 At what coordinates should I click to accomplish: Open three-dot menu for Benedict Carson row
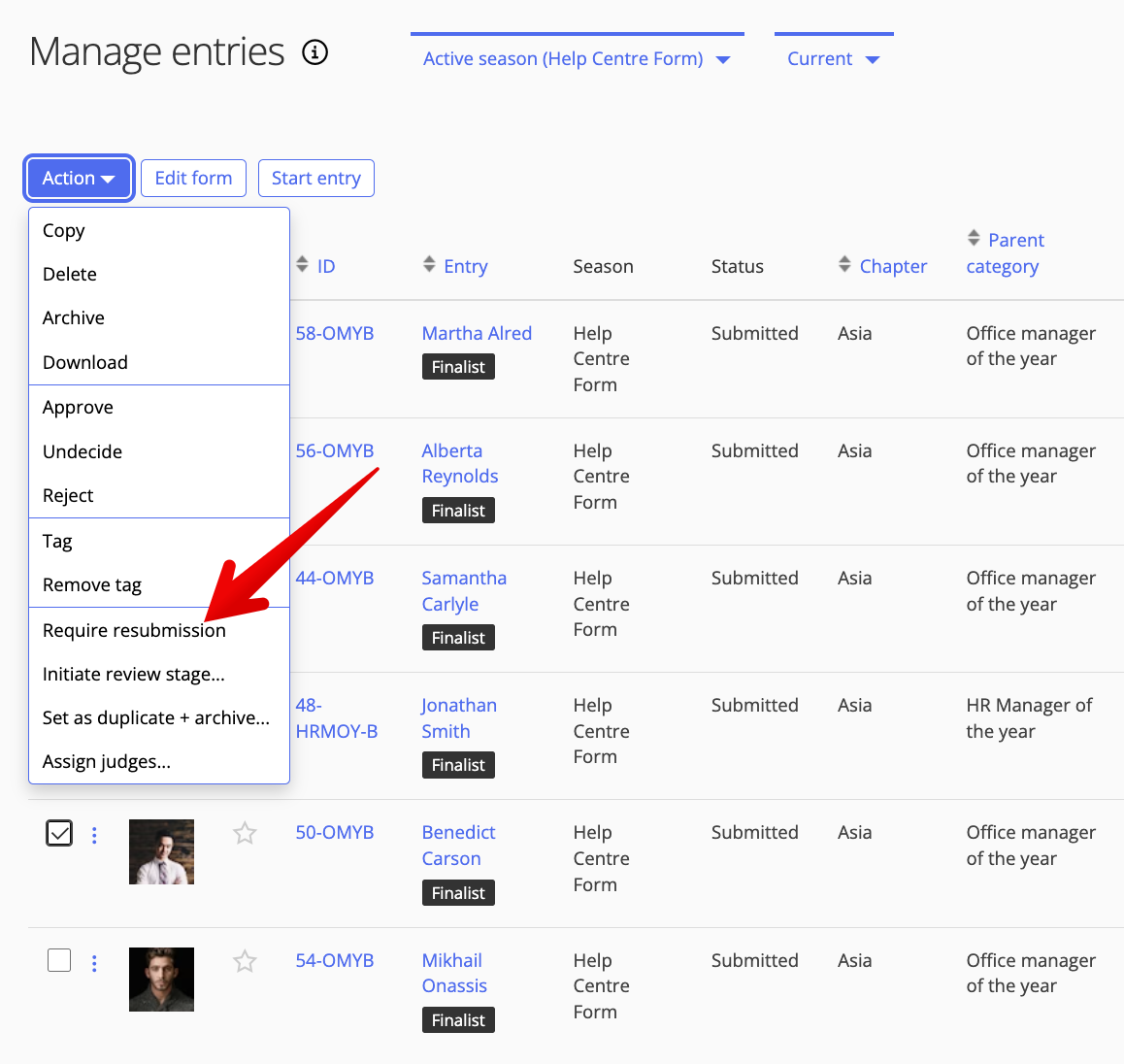[94, 835]
